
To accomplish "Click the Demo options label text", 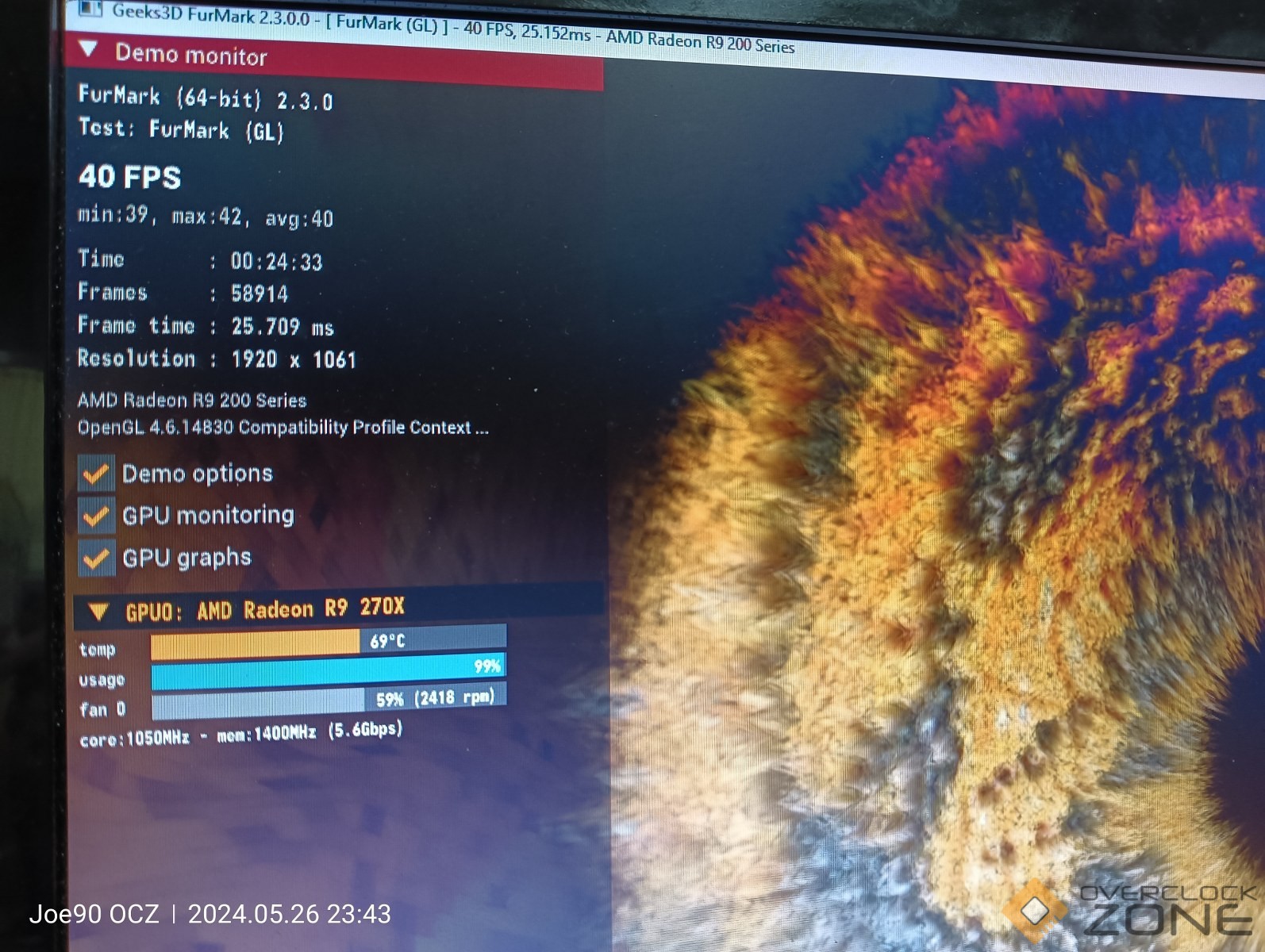I will pos(197,474).
